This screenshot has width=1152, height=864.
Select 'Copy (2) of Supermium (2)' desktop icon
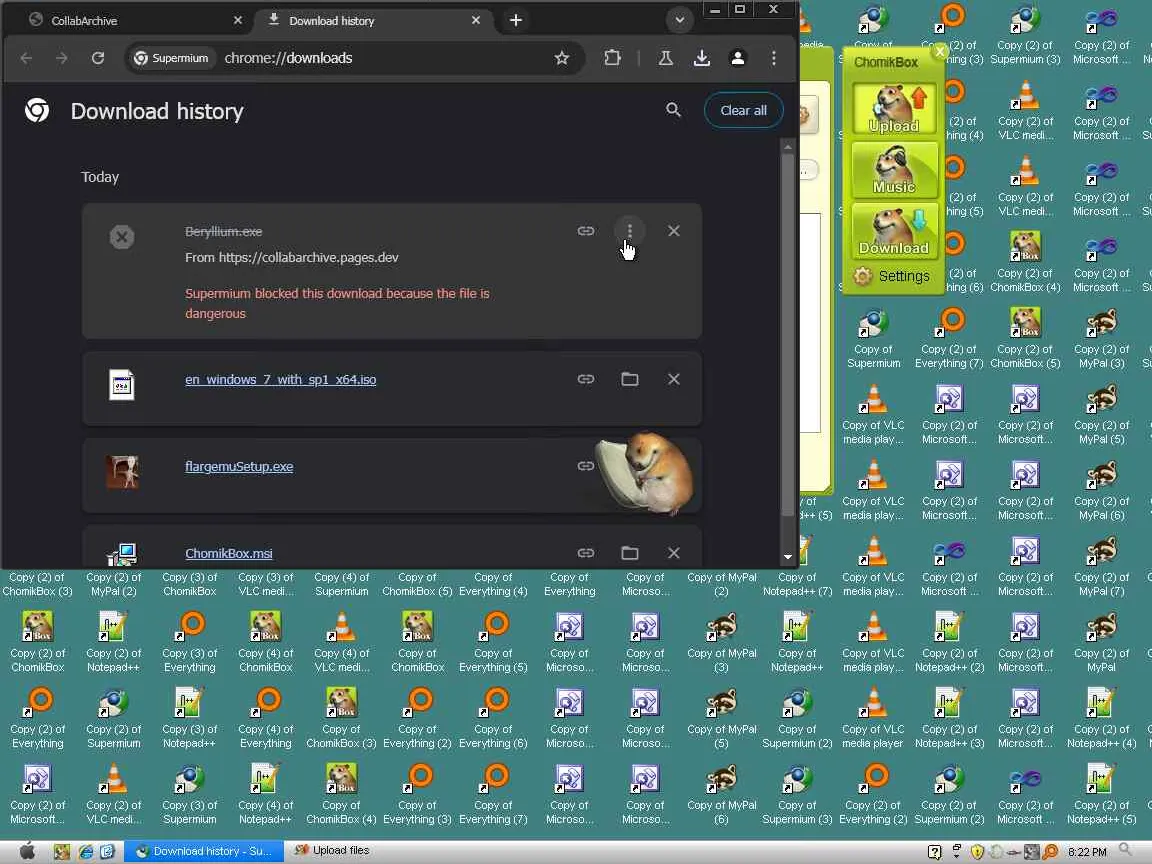[948, 792]
